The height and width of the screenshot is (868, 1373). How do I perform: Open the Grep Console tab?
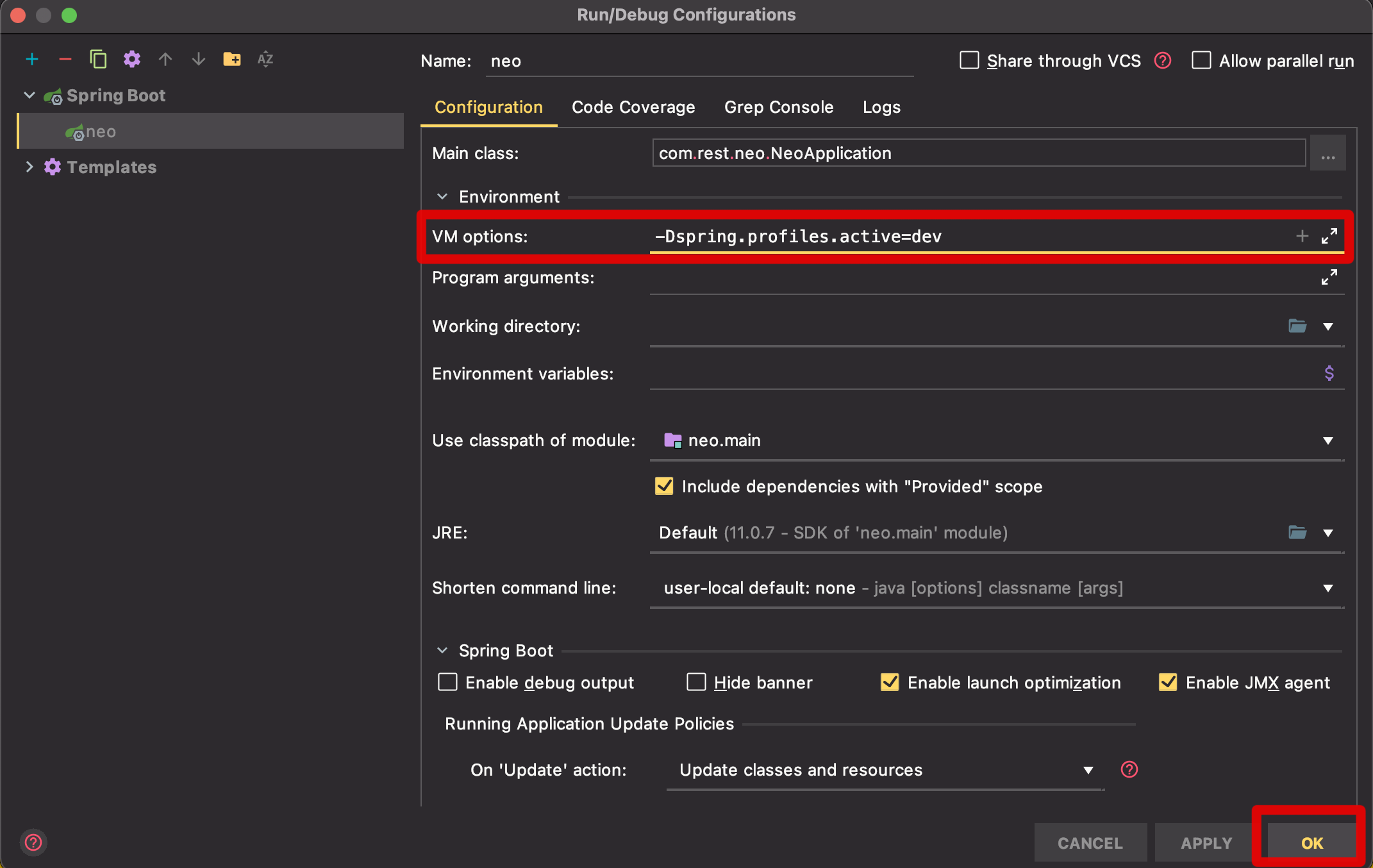pyautogui.click(x=779, y=106)
